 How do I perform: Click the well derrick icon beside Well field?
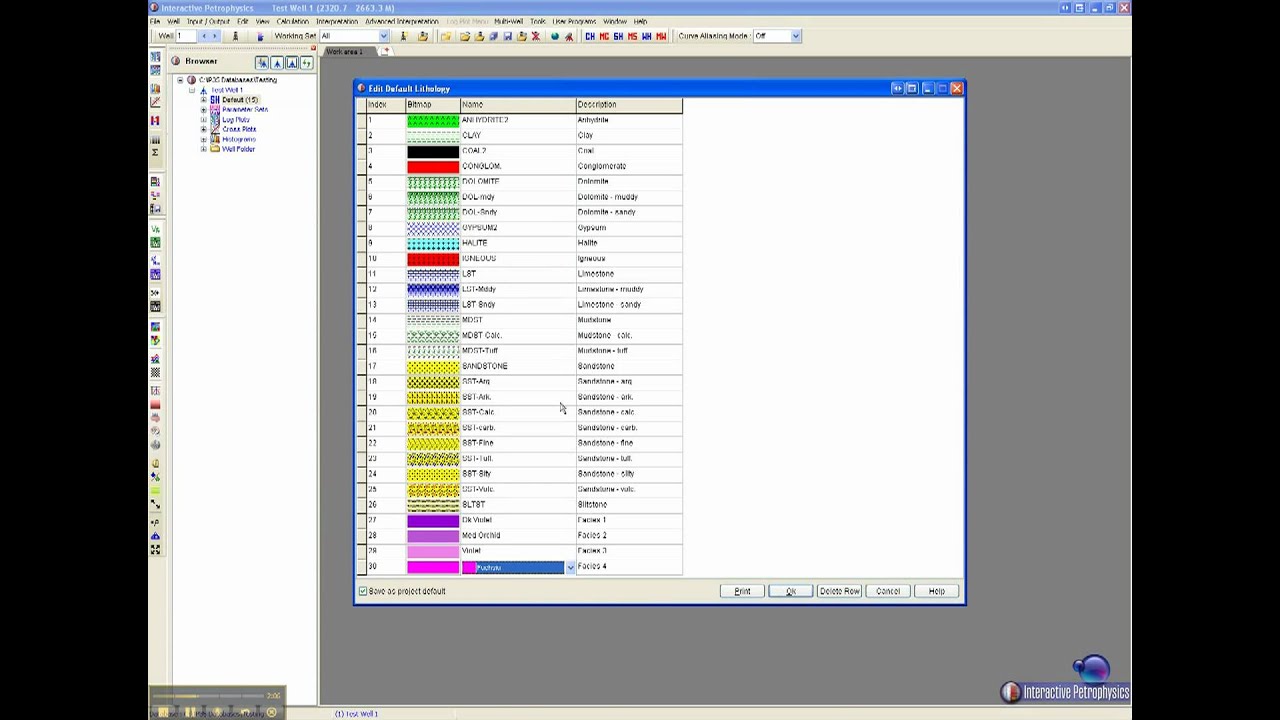coord(235,36)
